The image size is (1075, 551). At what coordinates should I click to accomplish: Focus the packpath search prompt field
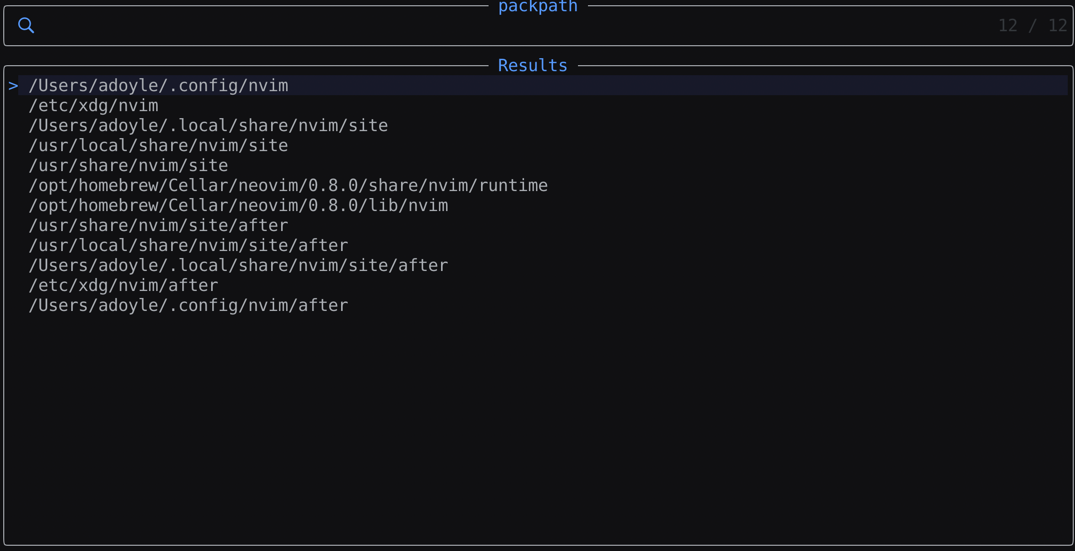[500, 26]
